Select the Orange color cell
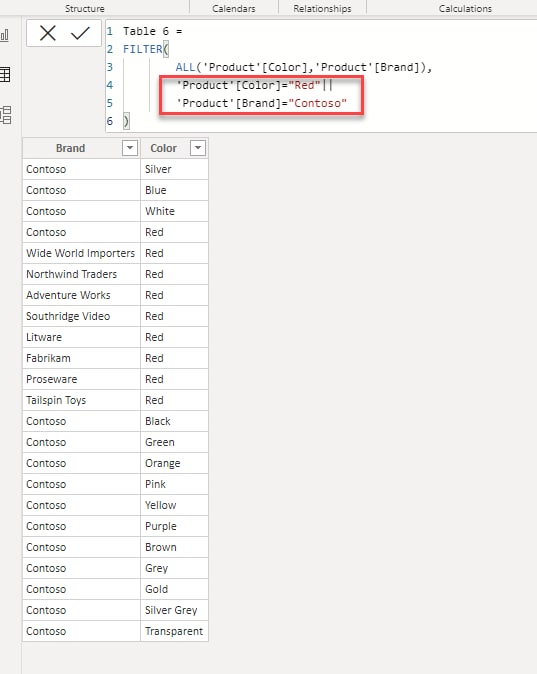The width and height of the screenshot is (537, 674). click(174, 464)
